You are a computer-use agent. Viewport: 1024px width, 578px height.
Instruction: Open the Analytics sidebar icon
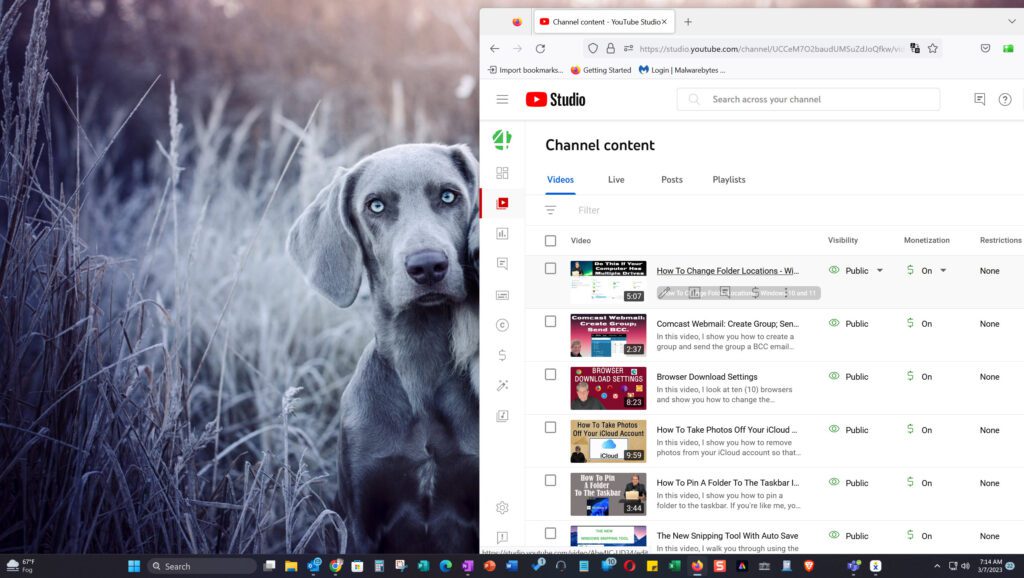pyautogui.click(x=502, y=233)
